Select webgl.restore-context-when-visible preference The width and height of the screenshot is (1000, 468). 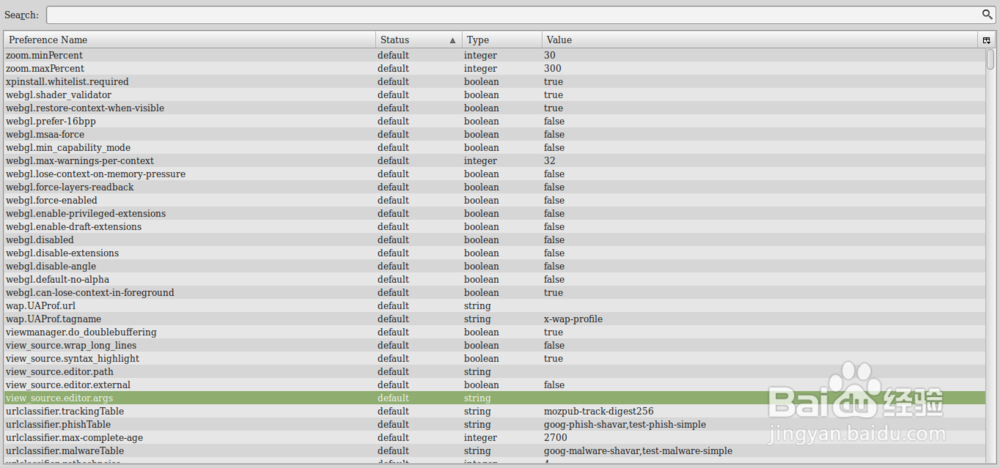pyautogui.click(x=494, y=108)
